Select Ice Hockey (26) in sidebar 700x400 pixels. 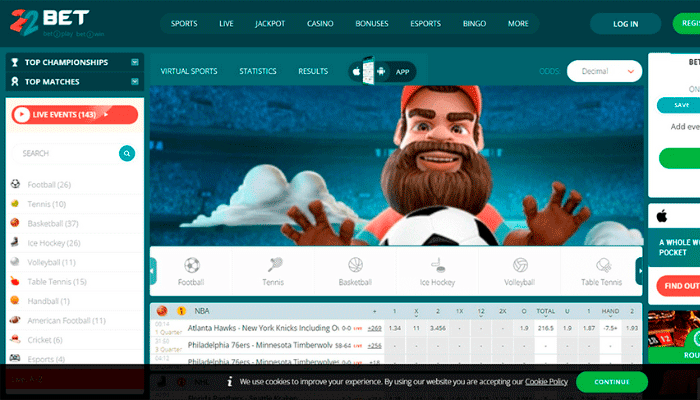click(x=54, y=243)
